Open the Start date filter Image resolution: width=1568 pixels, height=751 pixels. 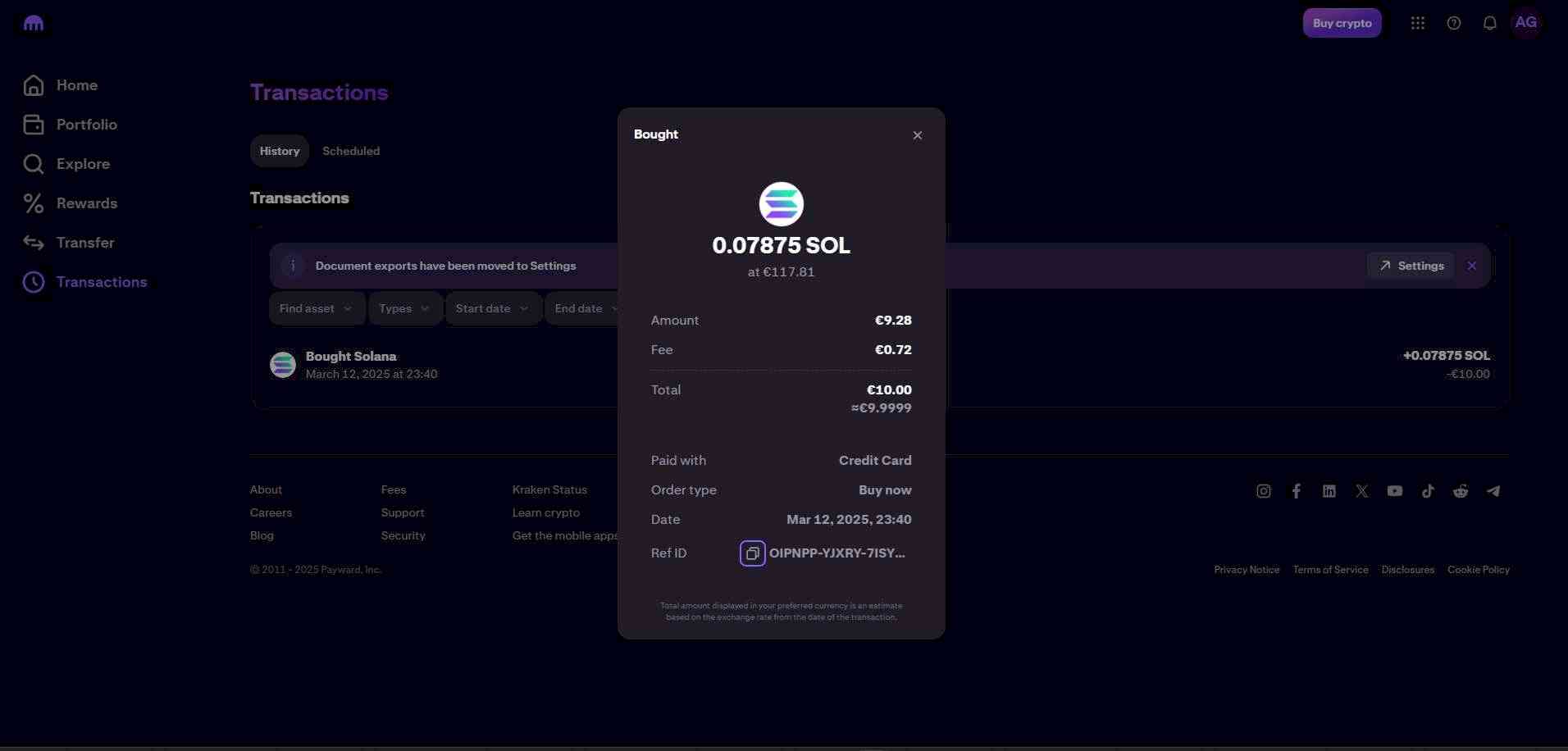point(492,308)
